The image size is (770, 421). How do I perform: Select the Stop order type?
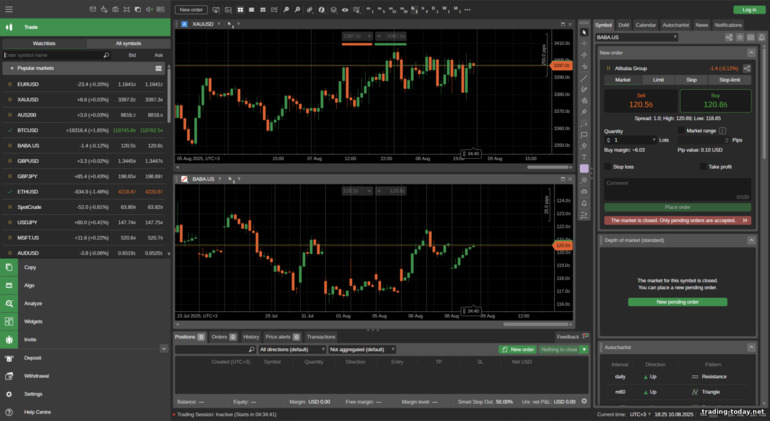(691, 80)
